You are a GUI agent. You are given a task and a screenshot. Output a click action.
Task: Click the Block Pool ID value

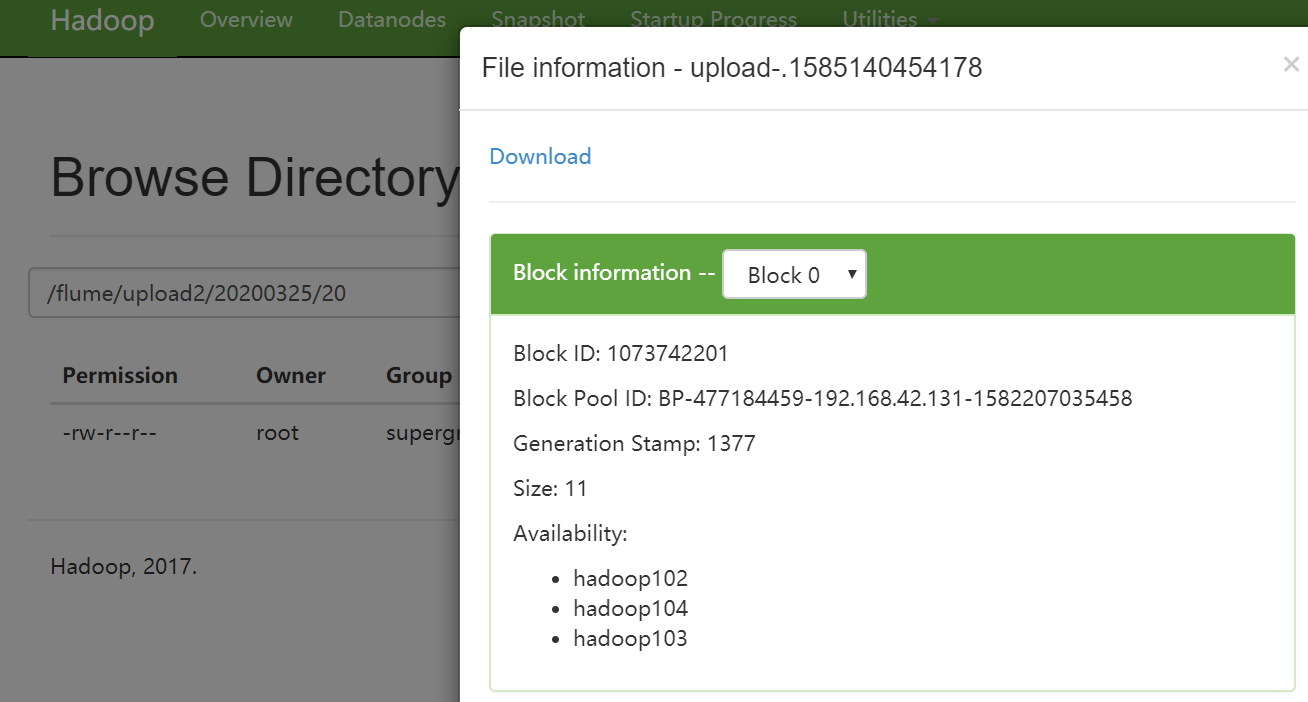click(895, 398)
